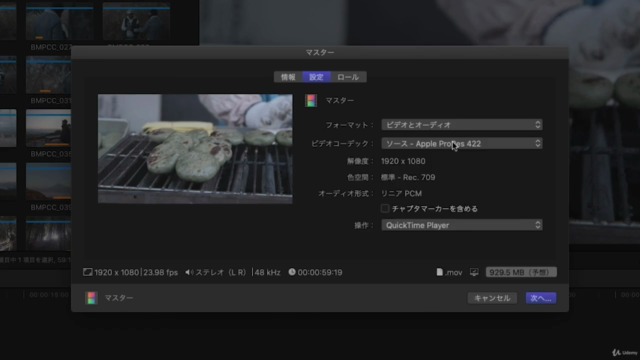Click the 標準 - Rec. 709 value
The image size is (640, 360).
click(408, 178)
